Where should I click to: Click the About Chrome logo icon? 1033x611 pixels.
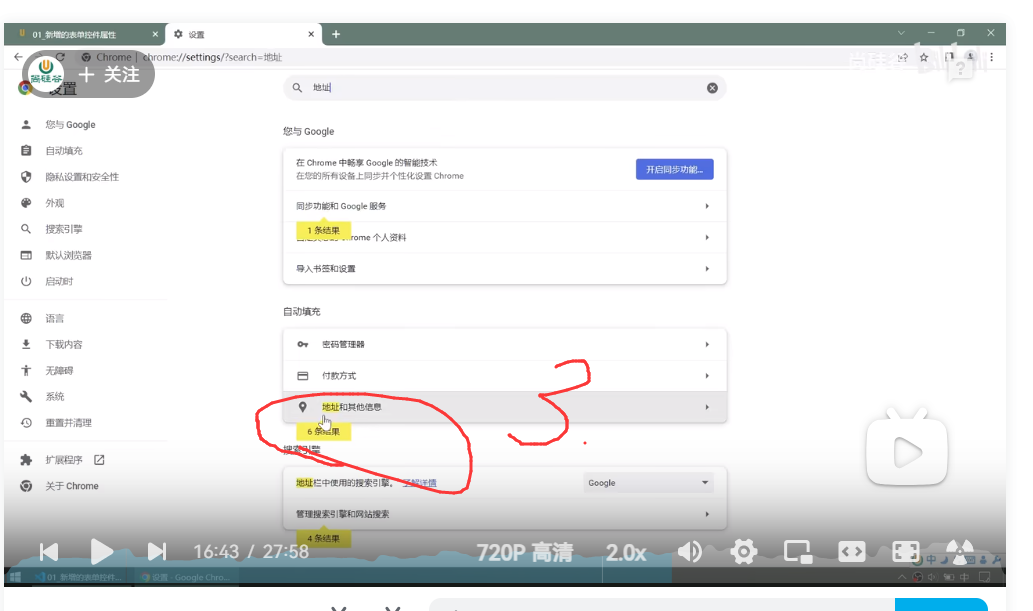click(26, 486)
